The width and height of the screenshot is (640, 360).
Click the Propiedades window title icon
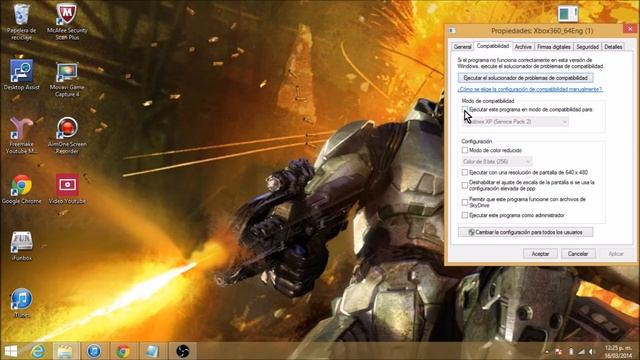click(x=452, y=31)
